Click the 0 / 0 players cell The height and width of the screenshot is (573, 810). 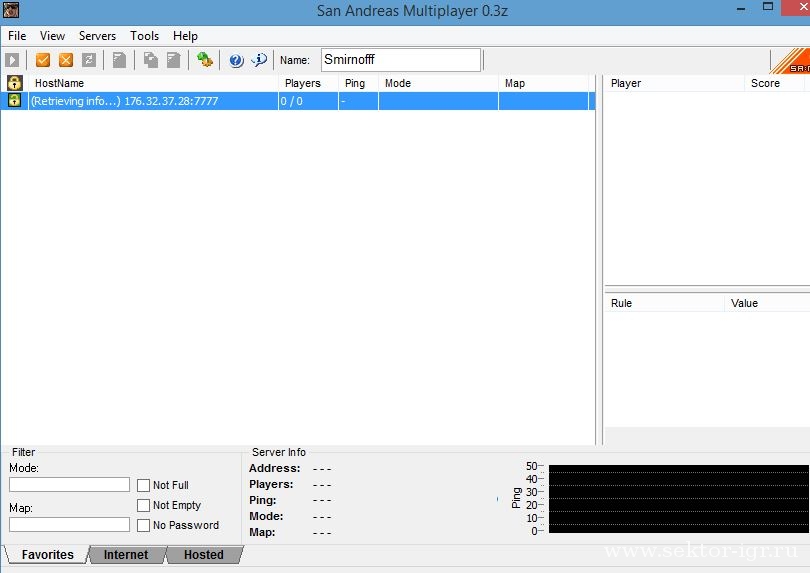point(308,101)
